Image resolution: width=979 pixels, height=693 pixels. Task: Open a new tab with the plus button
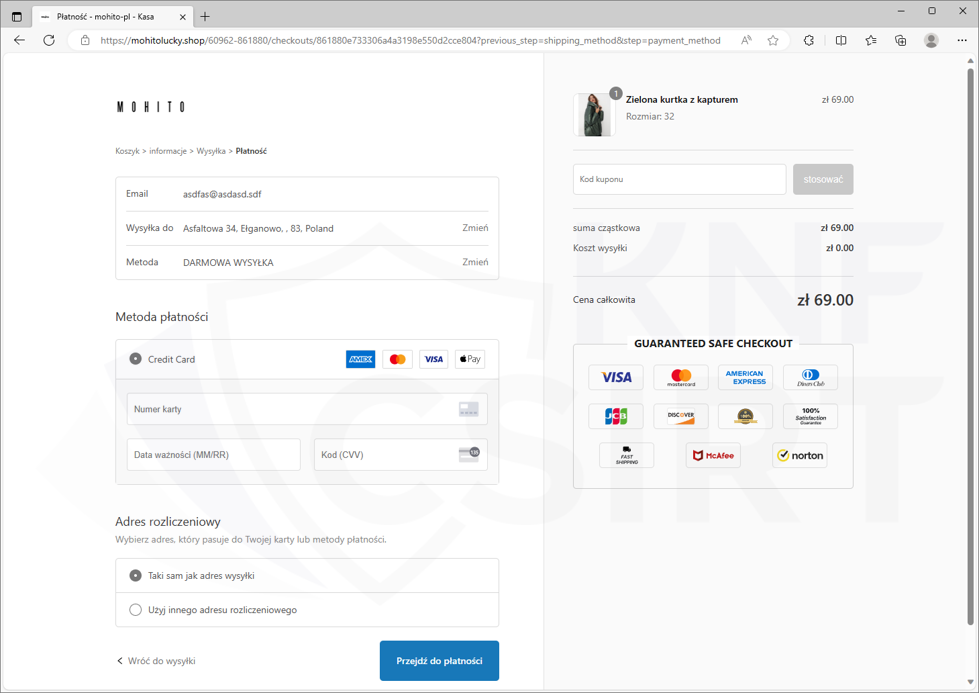(205, 17)
